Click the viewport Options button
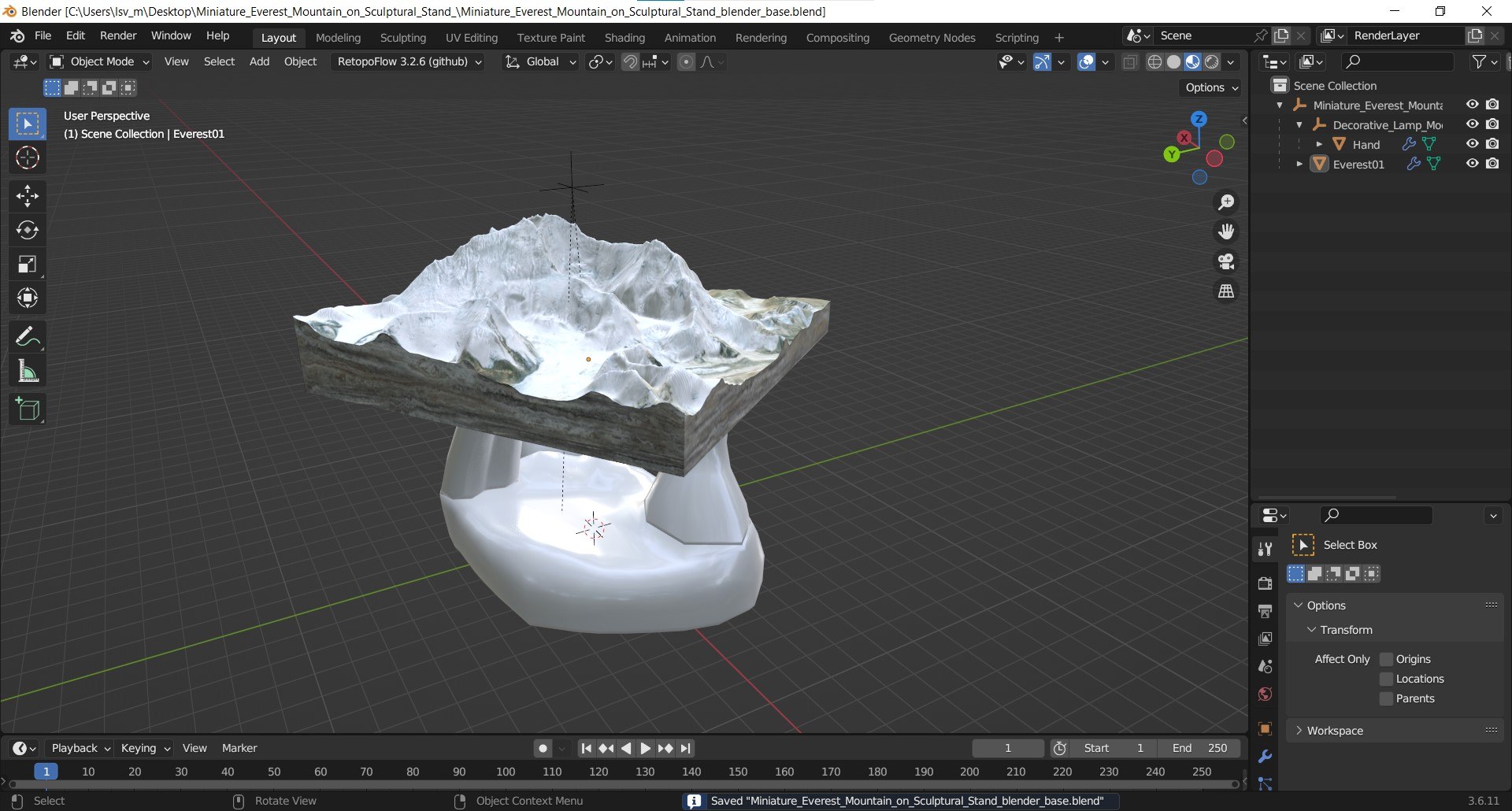 click(1211, 87)
